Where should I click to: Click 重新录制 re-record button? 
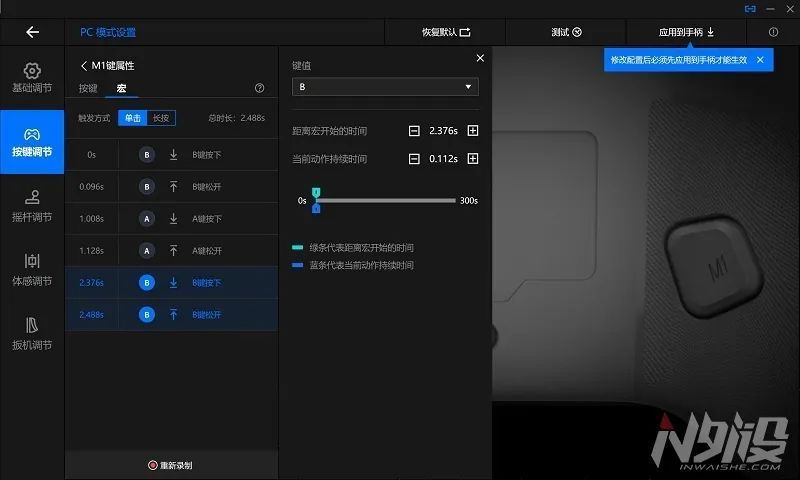[170, 465]
